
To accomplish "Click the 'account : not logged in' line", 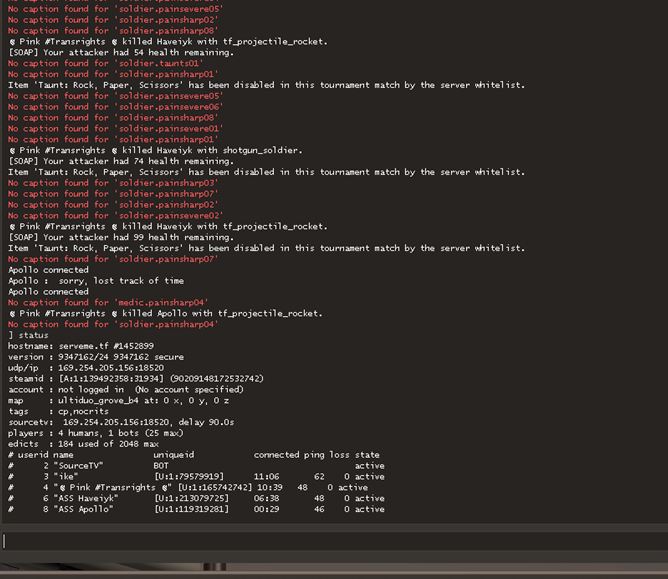I will click(x=126, y=389).
